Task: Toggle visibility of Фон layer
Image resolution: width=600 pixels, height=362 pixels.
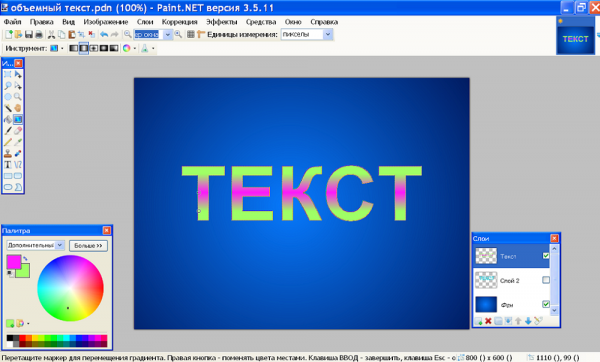Action: coord(546,304)
